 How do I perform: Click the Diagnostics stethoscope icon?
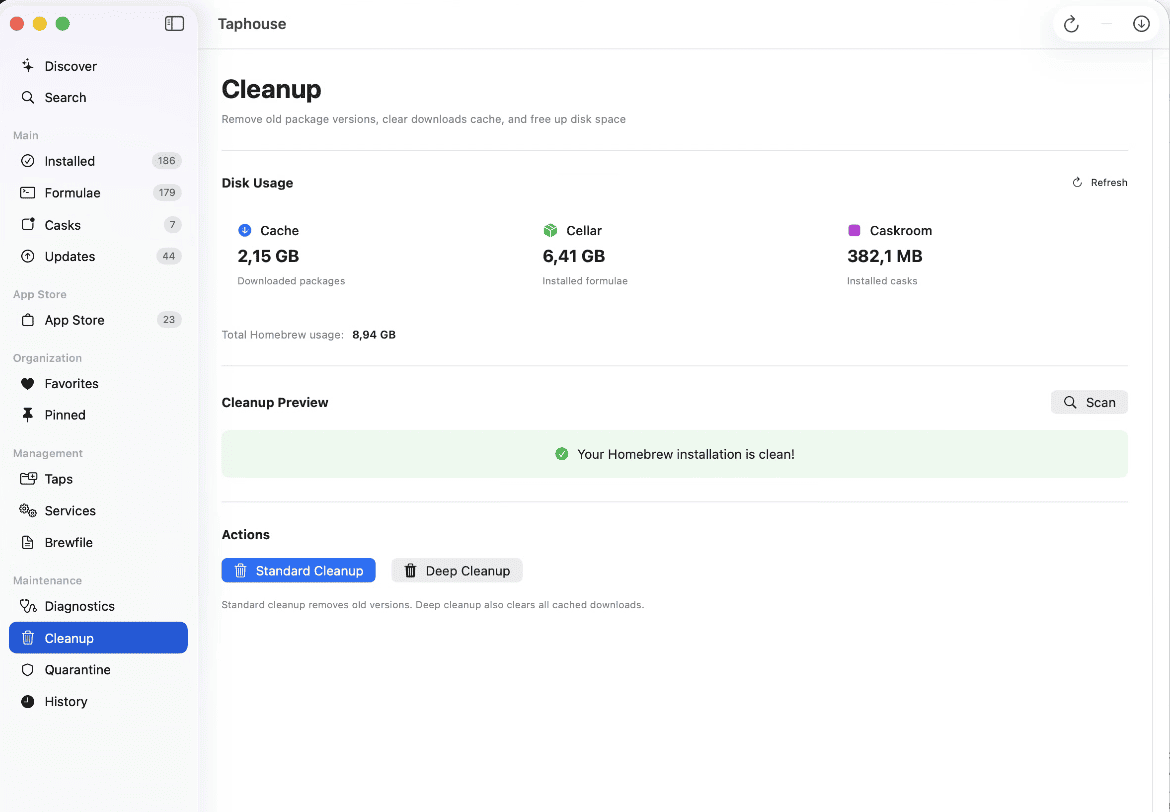28,606
